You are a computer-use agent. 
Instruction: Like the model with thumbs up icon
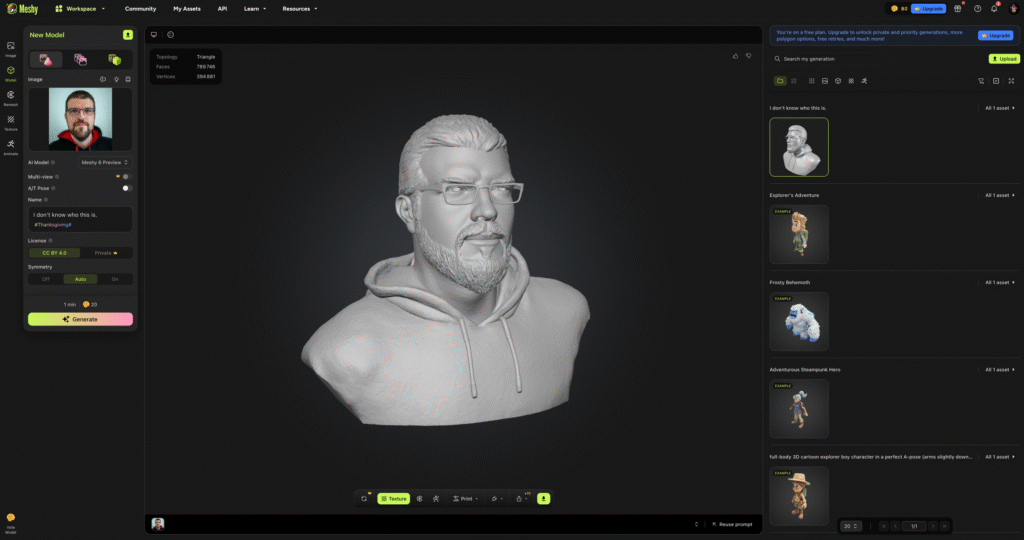pos(736,56)
